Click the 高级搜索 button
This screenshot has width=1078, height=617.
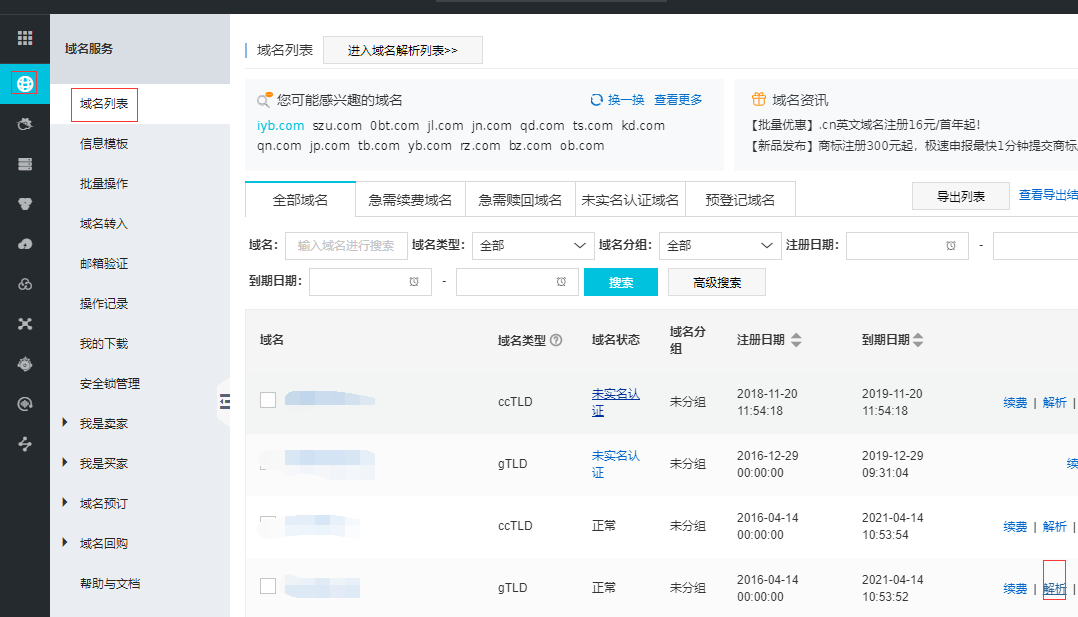[x=716, y=282]
